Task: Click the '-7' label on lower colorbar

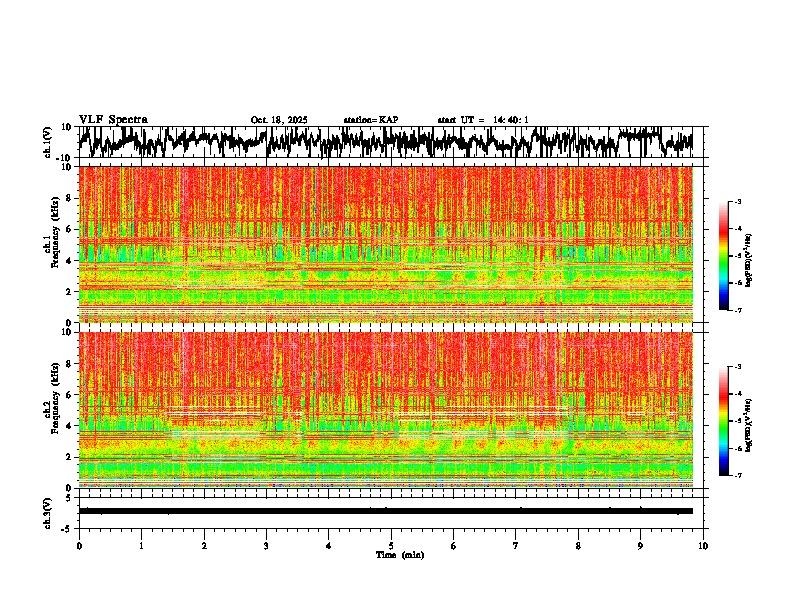Action: click(x=738, y=475)
